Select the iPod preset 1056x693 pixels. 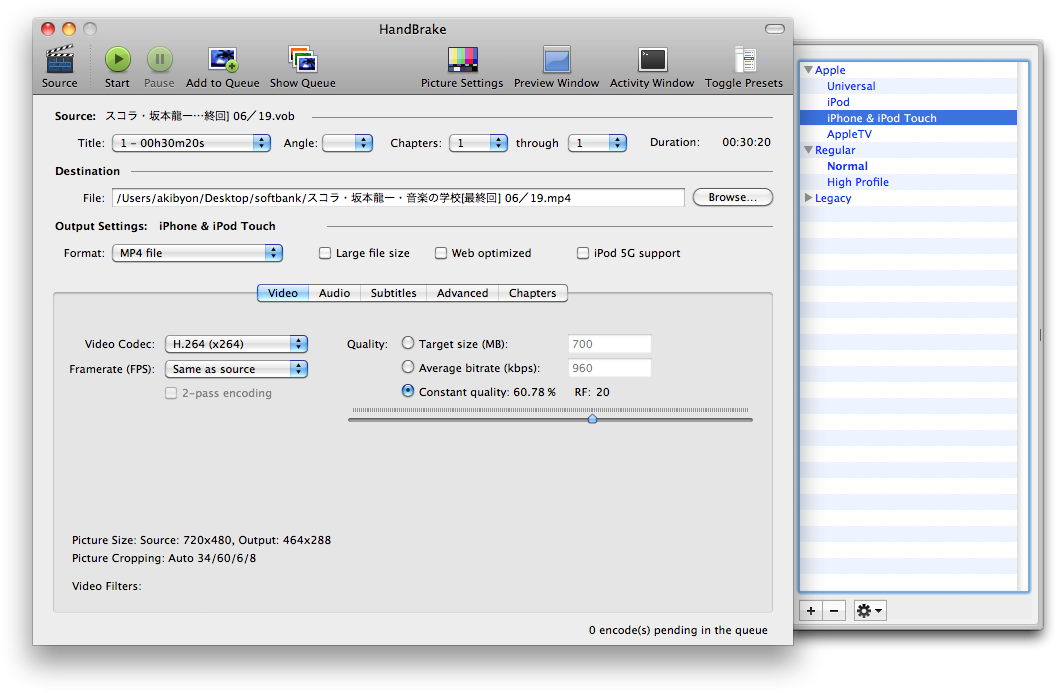tap(838, 102)
